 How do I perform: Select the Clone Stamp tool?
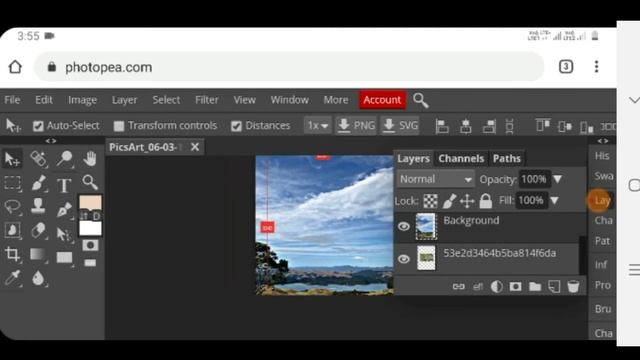pyautogui.click(x=38, y=206)
